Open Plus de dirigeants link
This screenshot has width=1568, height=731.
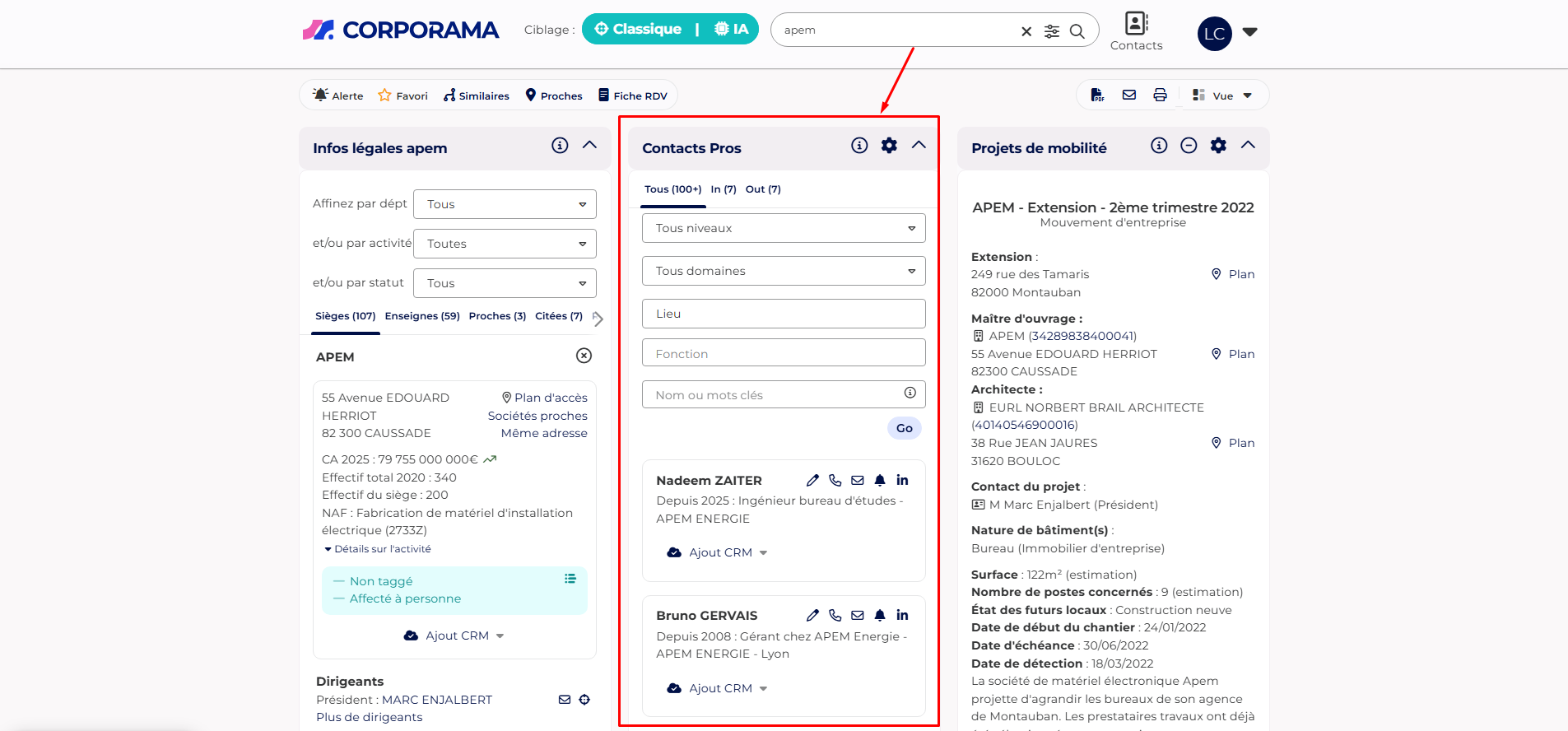[x=369, y=717]
